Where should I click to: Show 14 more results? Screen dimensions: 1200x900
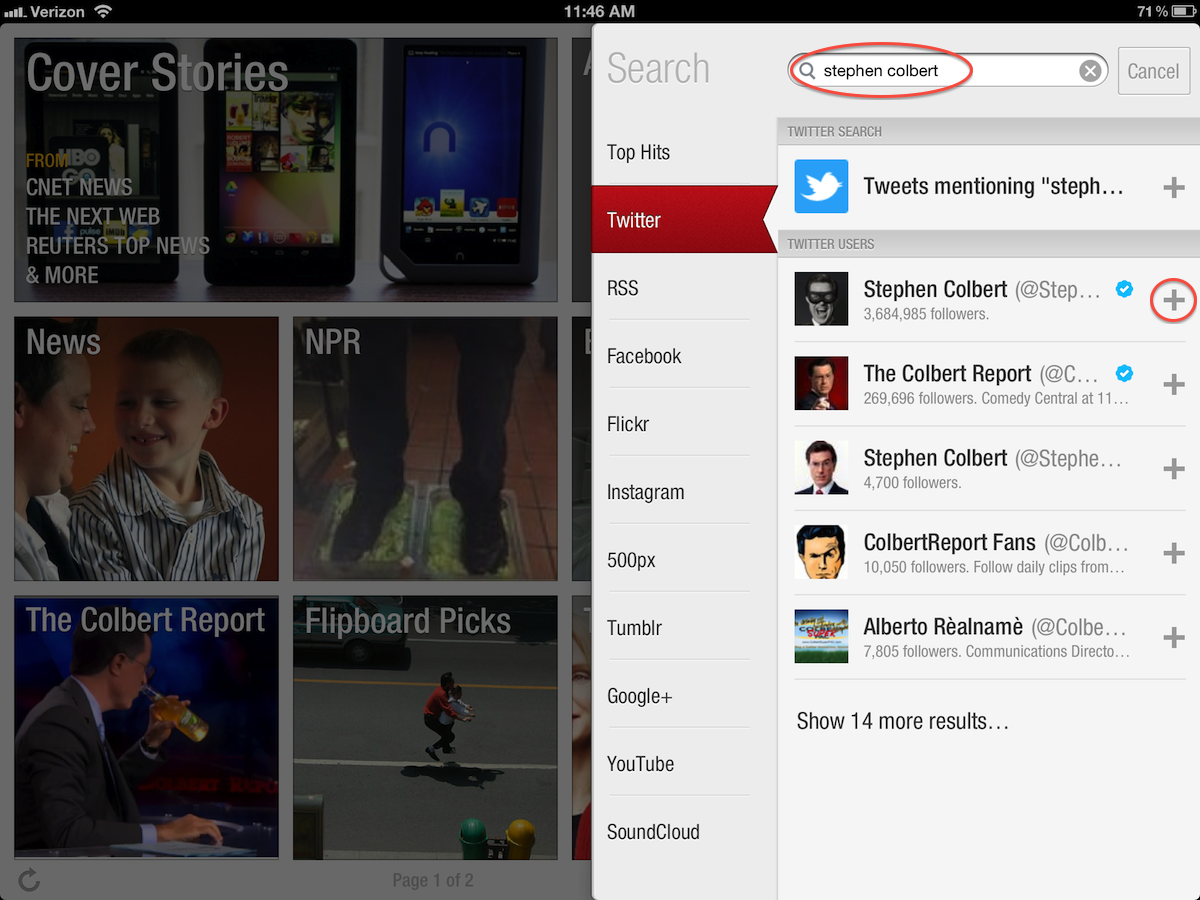902,721
